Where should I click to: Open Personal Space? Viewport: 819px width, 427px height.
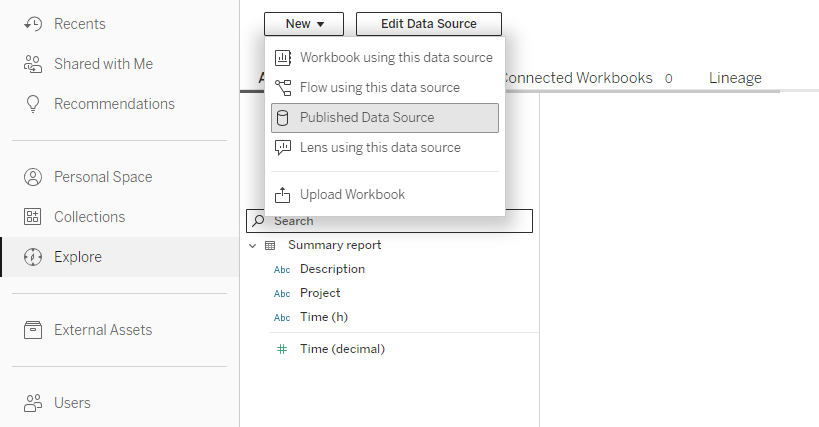102,177
